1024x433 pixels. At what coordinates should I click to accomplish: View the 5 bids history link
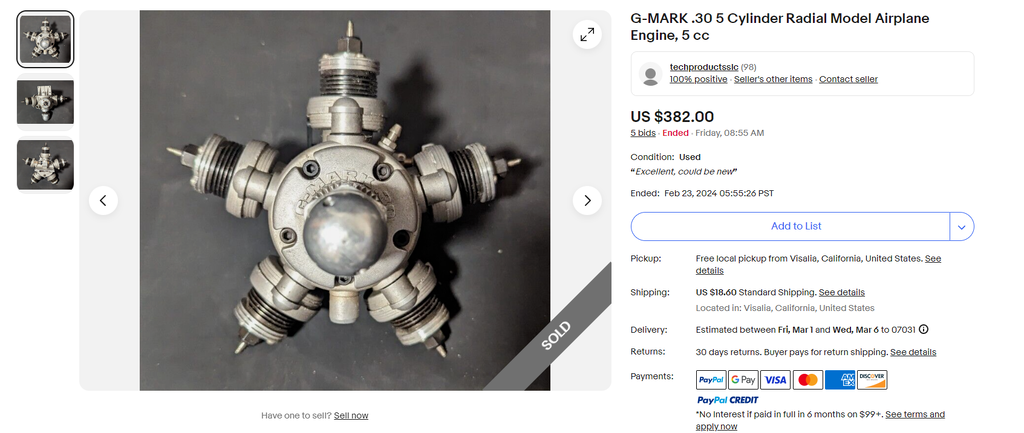(643, 133)
